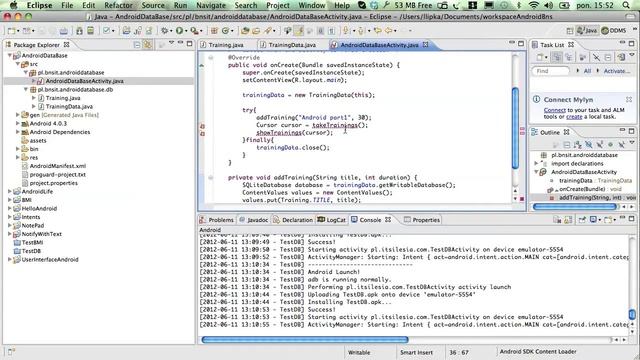Viewport: 640px width, 360px height.
Task: Expand the UserInterfaceAndroid project
Action: (x=9, y=260)
